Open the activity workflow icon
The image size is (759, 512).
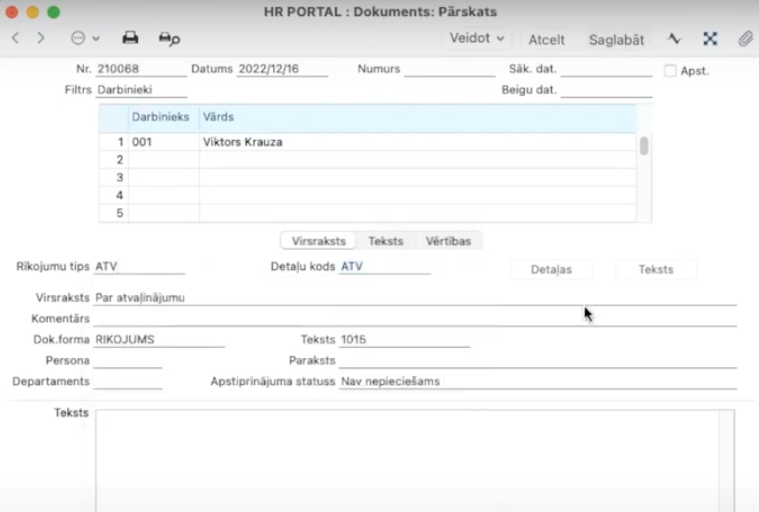coord(674,39)
